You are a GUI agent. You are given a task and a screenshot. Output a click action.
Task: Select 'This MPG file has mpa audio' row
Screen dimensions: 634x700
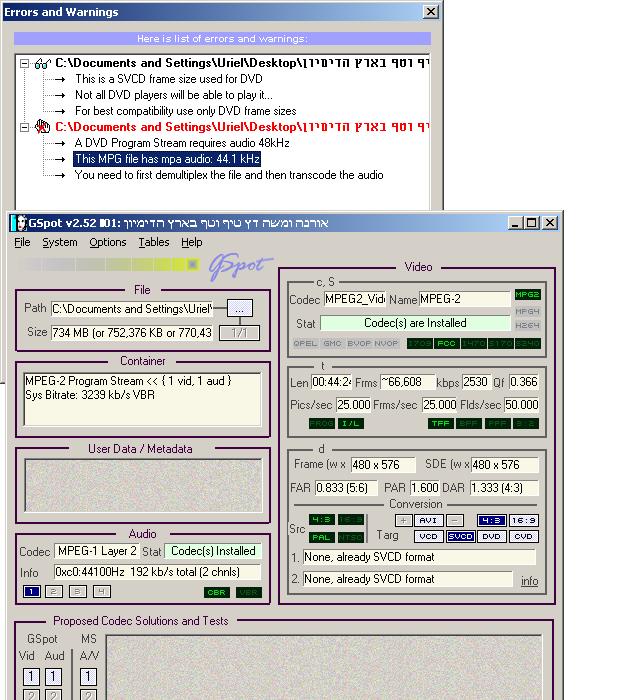tap(167, 159)
